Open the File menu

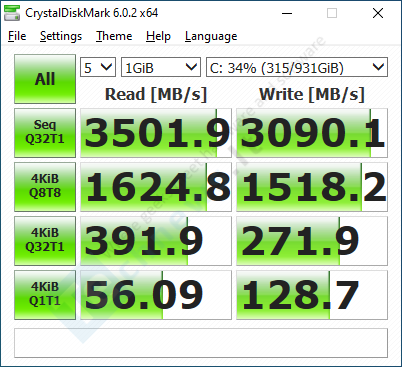[x=17, y=36]
